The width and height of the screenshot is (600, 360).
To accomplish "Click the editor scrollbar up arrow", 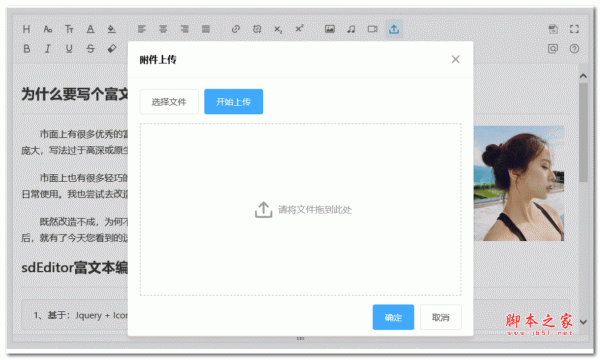I will 583,76.
